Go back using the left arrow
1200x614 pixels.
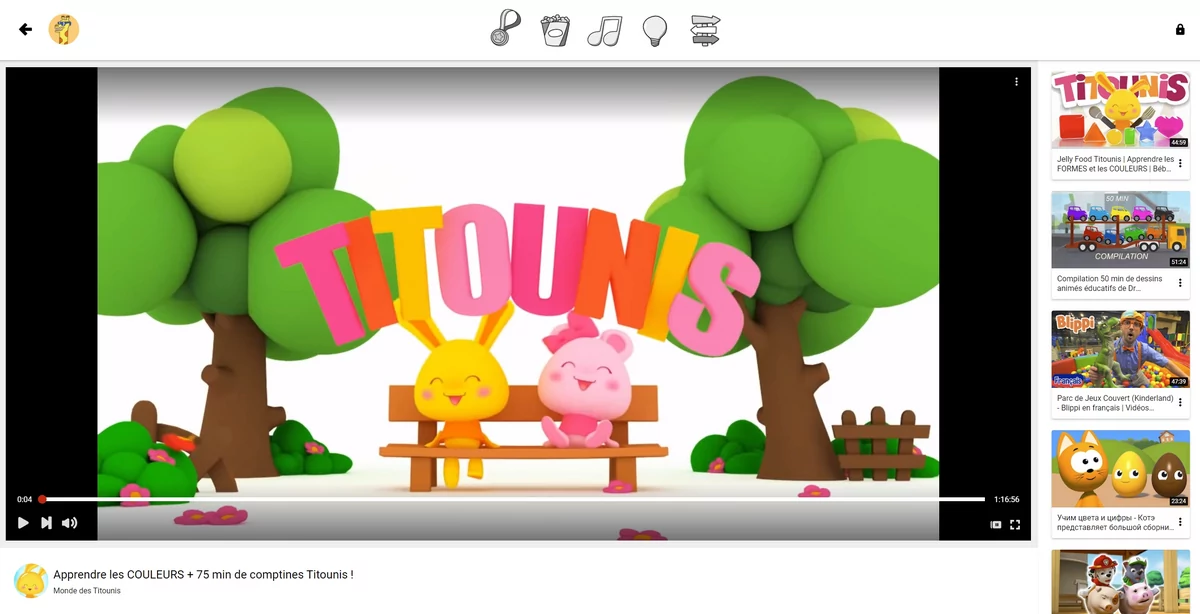coord(26,30)
